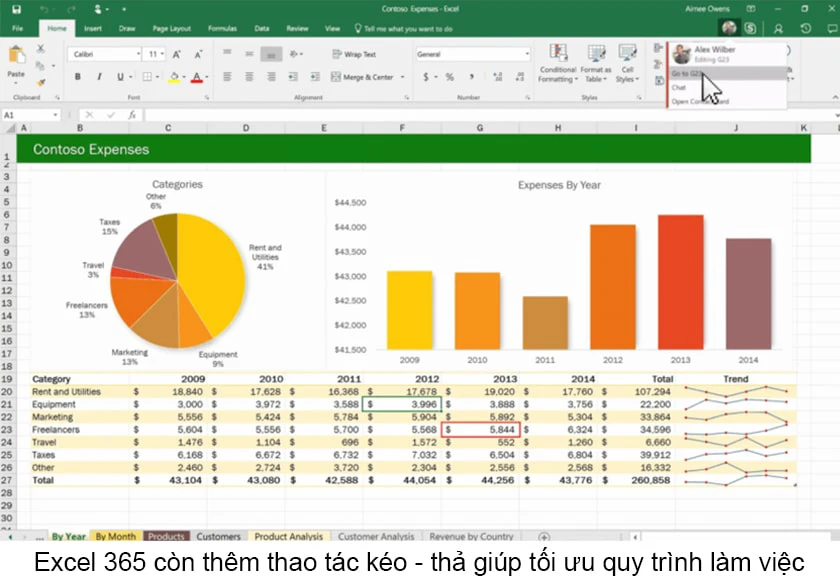Click the Redo arrow in Quick Access

(x=71, y=10)
